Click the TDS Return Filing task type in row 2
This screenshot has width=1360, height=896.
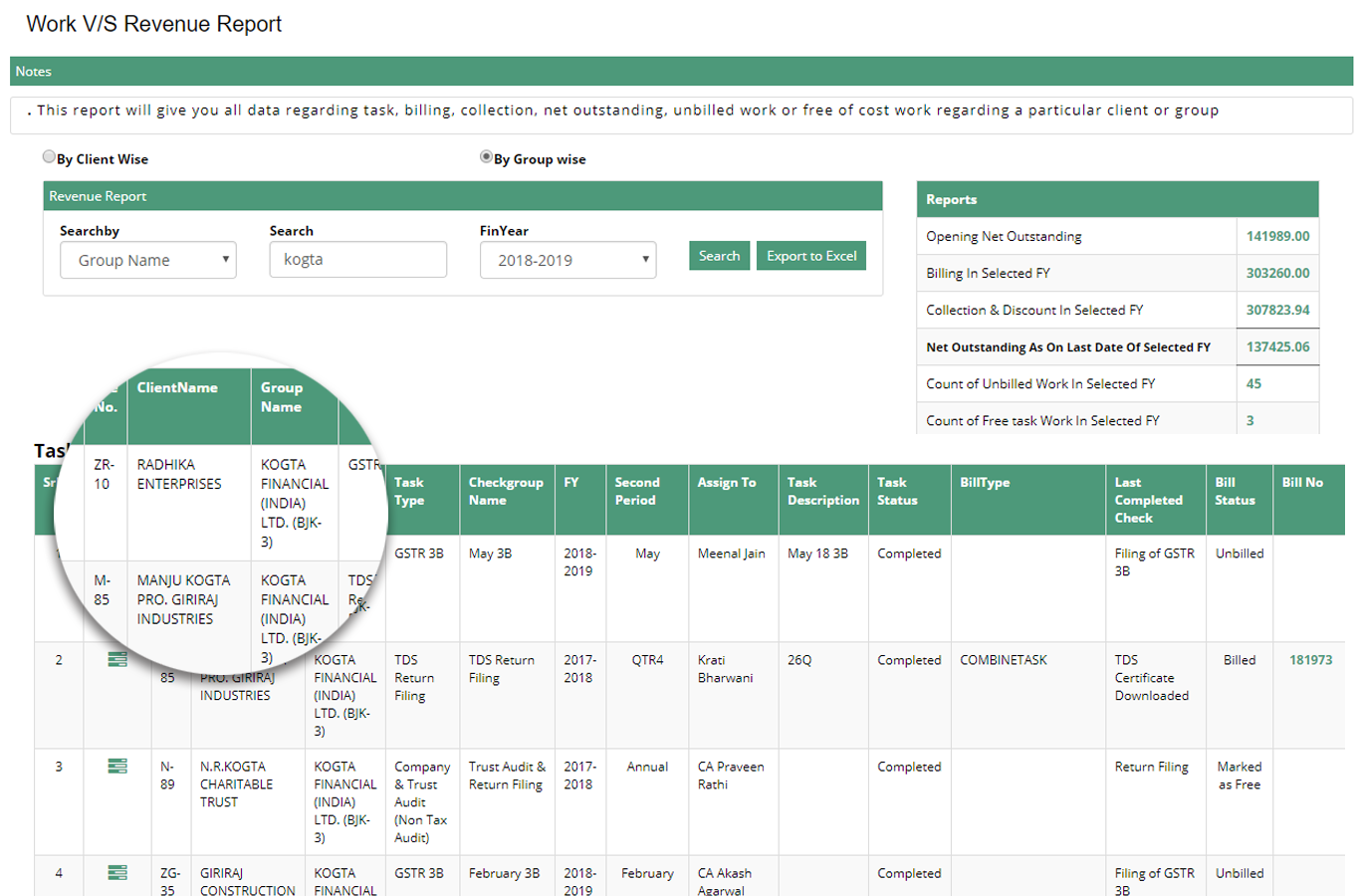pyautogui.click(x=414, y=678)
